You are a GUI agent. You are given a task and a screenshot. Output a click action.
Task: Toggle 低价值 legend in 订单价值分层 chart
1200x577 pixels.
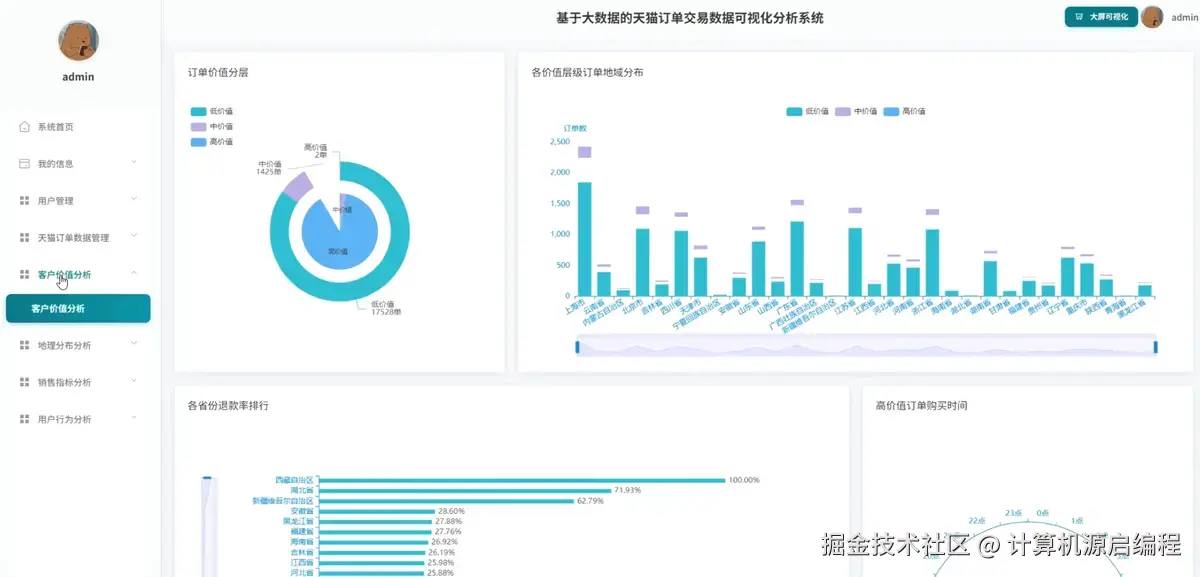click(x=211, y=111)
